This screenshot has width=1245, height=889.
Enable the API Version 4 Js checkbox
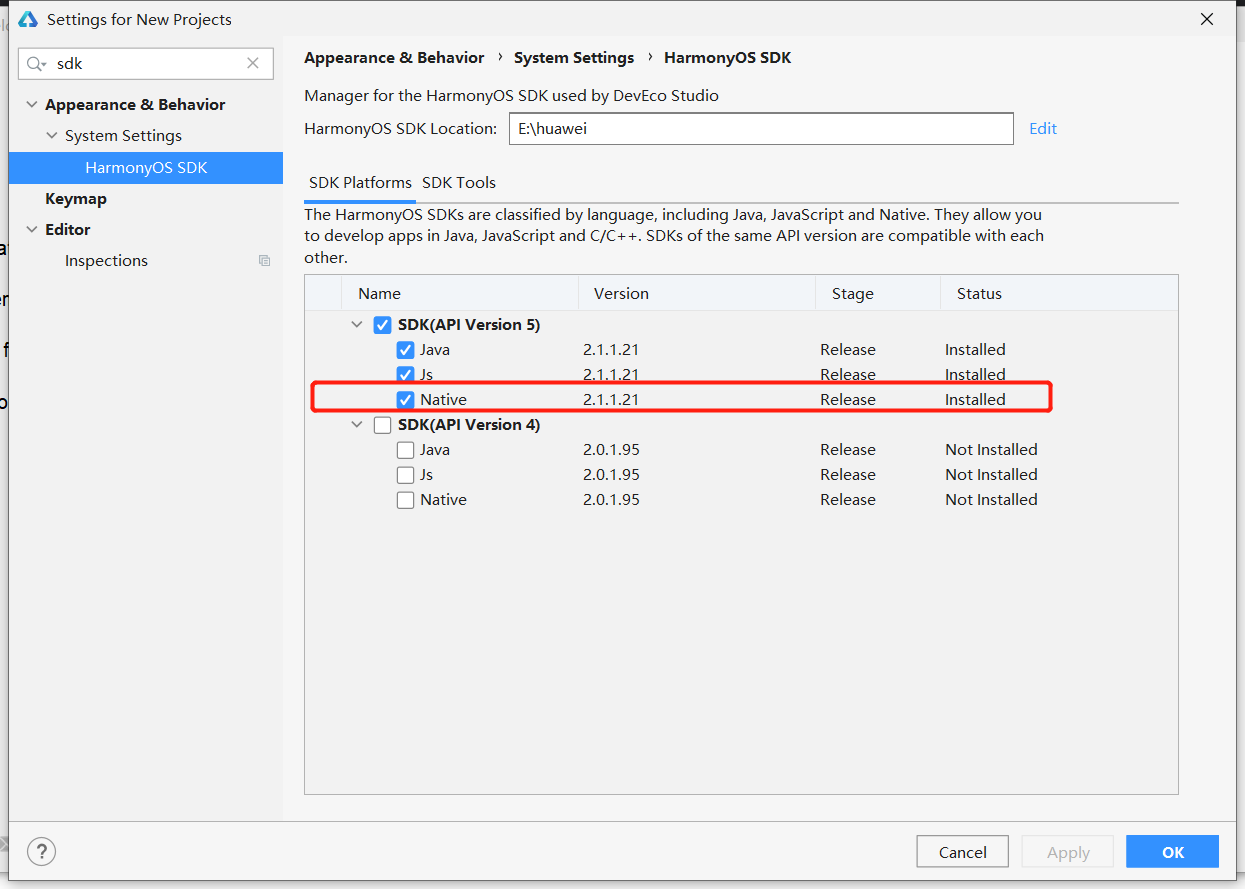(405, 475)
